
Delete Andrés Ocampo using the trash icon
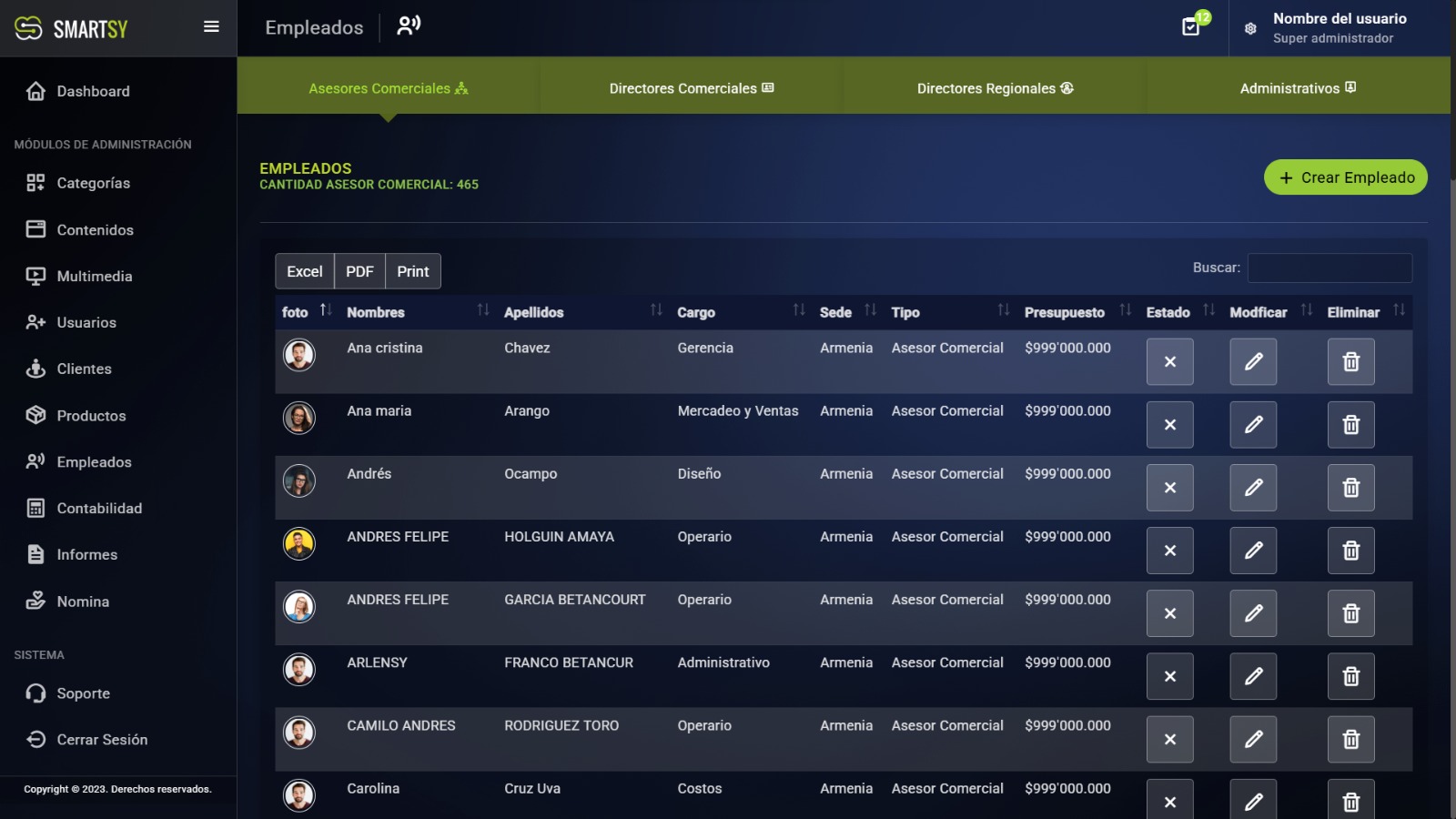(1350, 488)
